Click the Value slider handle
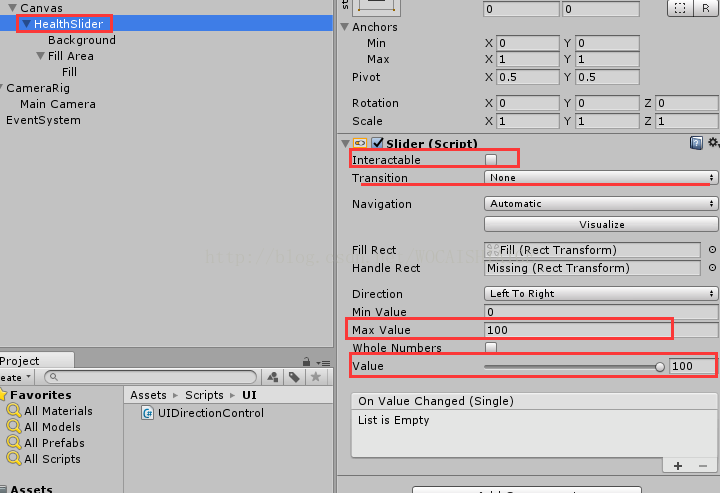 pos(660,366)
